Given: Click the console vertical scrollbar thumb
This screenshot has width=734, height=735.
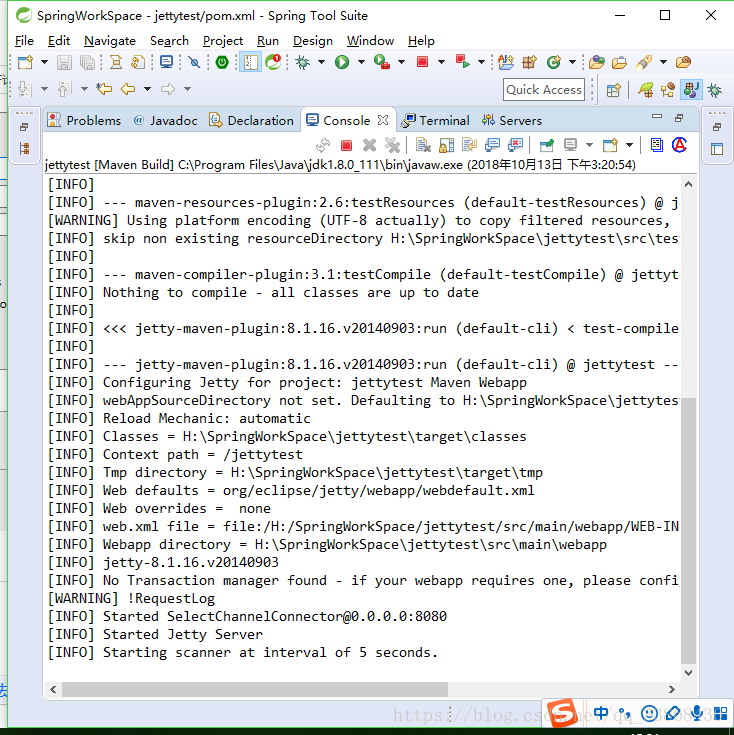Looking at the screenshot, I should [688, 531].
